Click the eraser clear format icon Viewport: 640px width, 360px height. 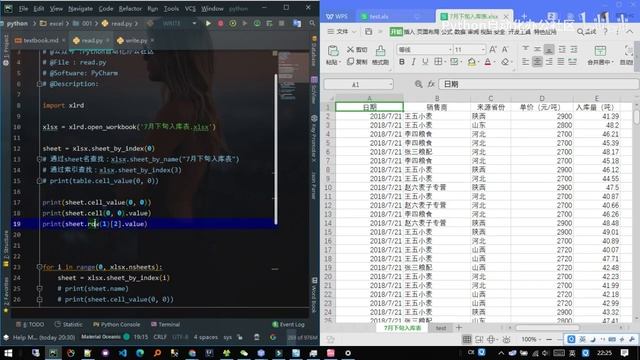coord(505,62)
